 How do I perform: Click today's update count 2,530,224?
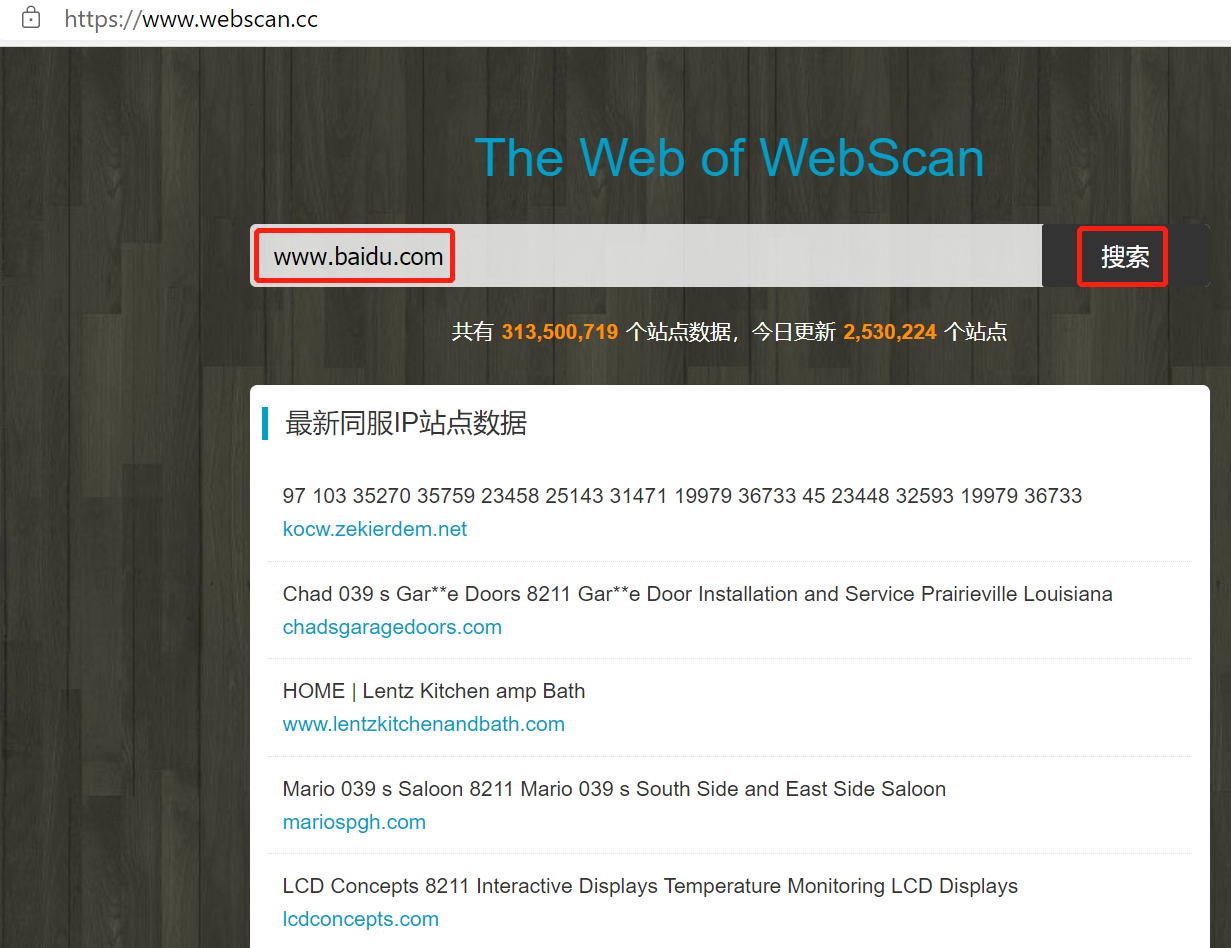pyautogui.click(x=890, y=332)
